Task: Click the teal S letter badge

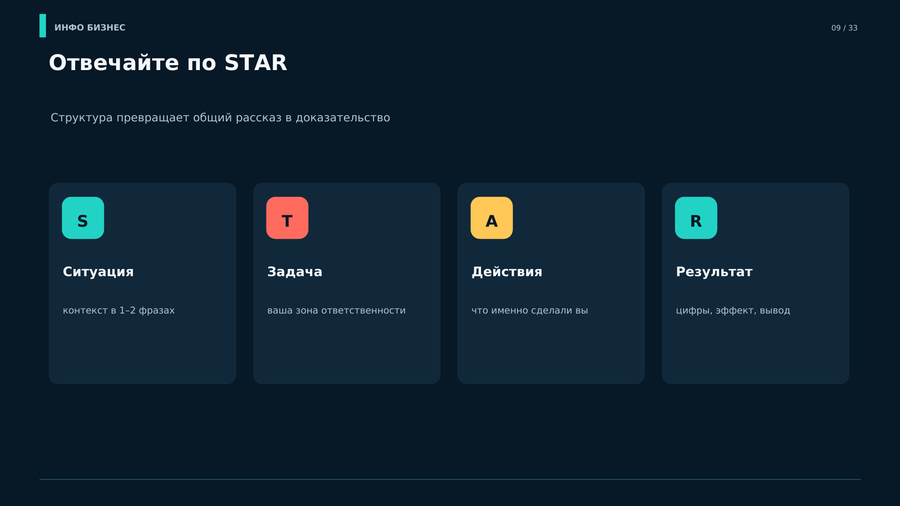Action: pyautogui.click(x=83, y=218)
